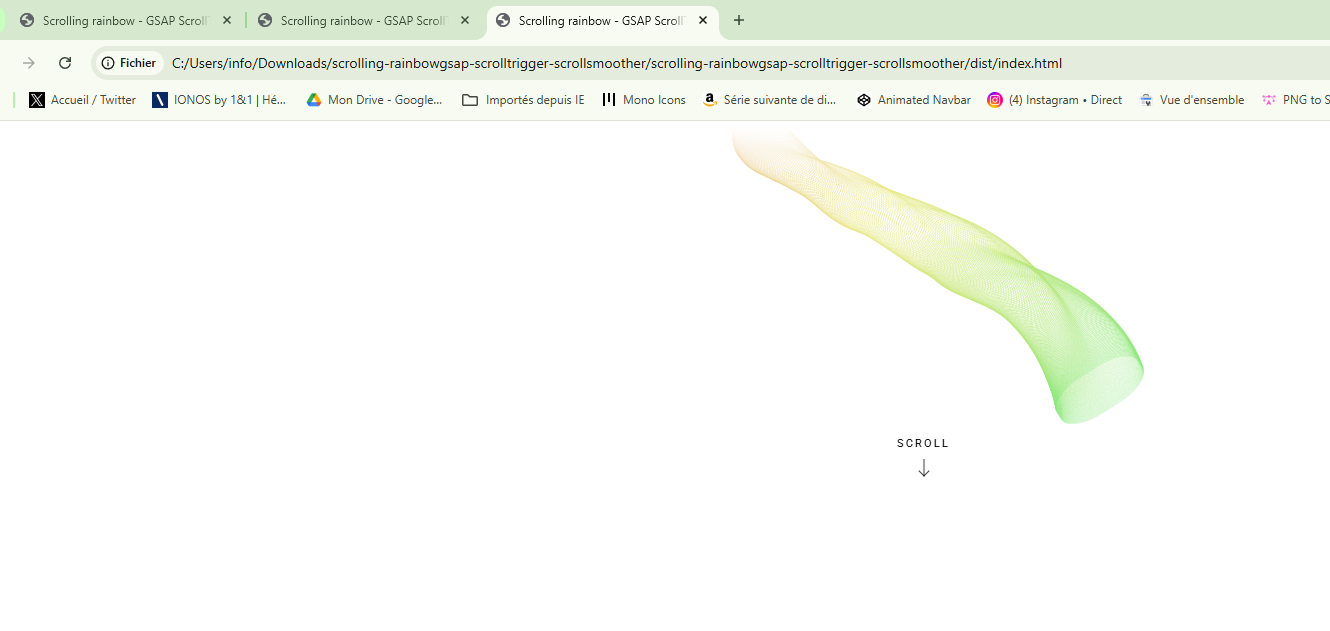This screenshot has width=1330, height=631.
Task: Reload the current page
Action: point(65,63)
